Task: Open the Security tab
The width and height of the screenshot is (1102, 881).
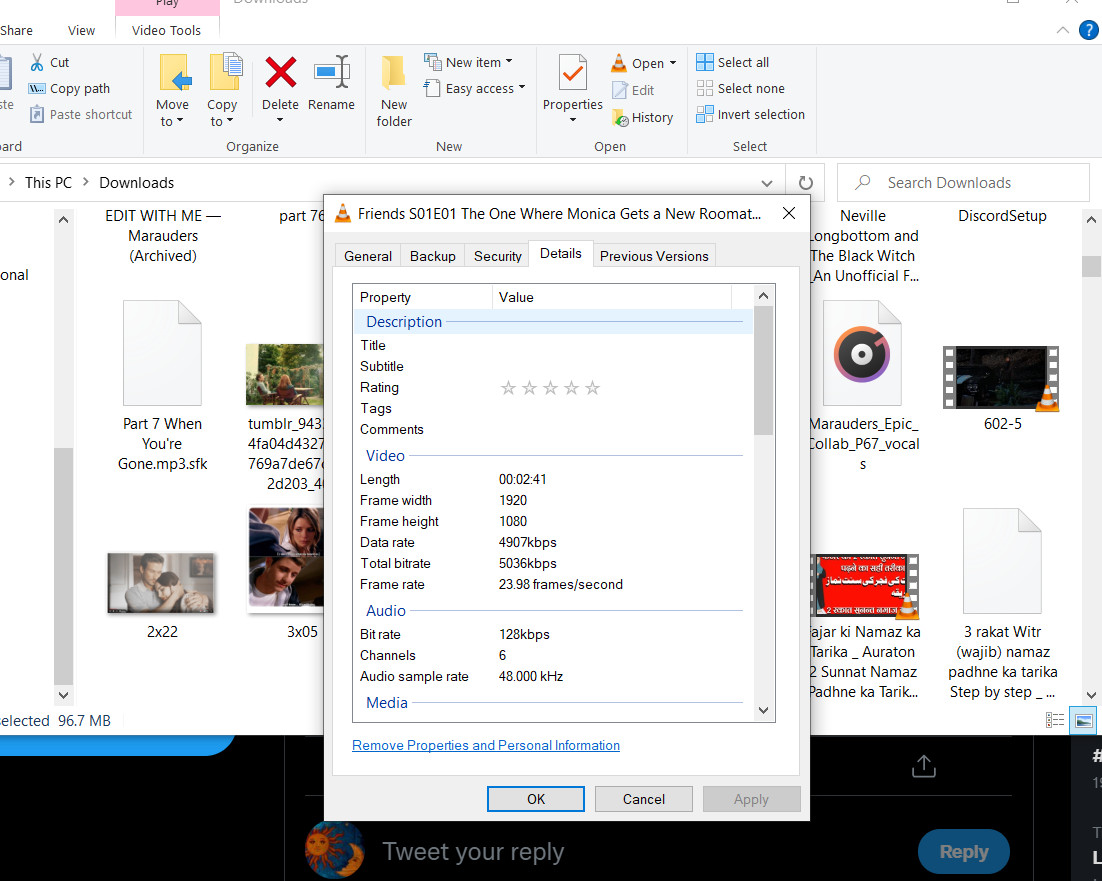Action: point(498,256)
